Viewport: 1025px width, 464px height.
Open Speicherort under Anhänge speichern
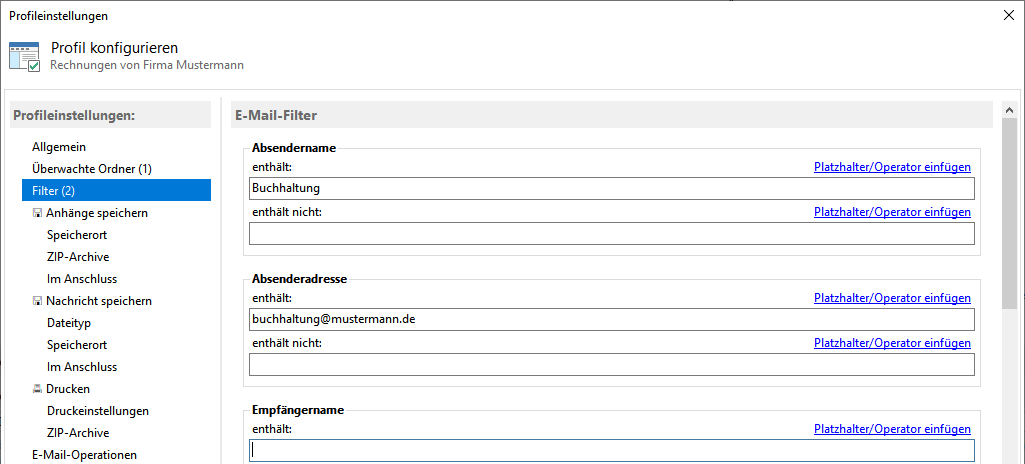[77, 235]
